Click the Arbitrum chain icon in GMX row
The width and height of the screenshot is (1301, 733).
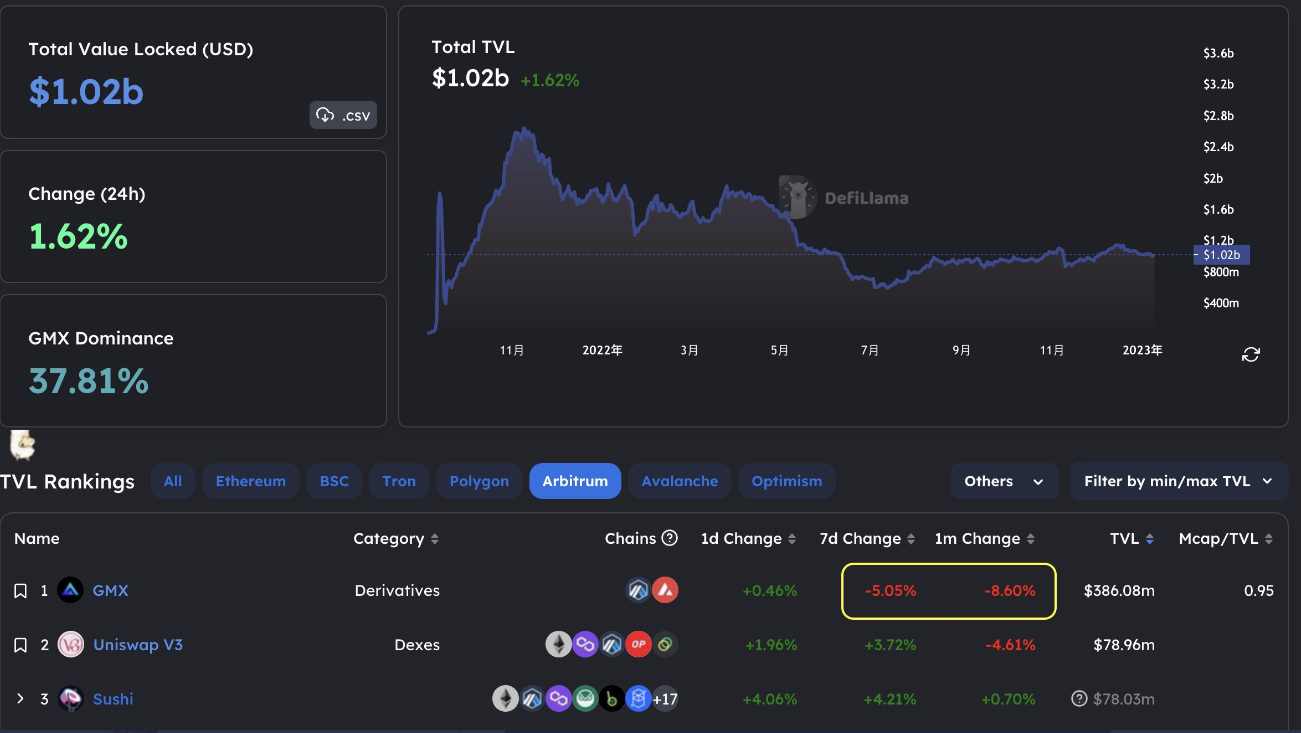639,590
